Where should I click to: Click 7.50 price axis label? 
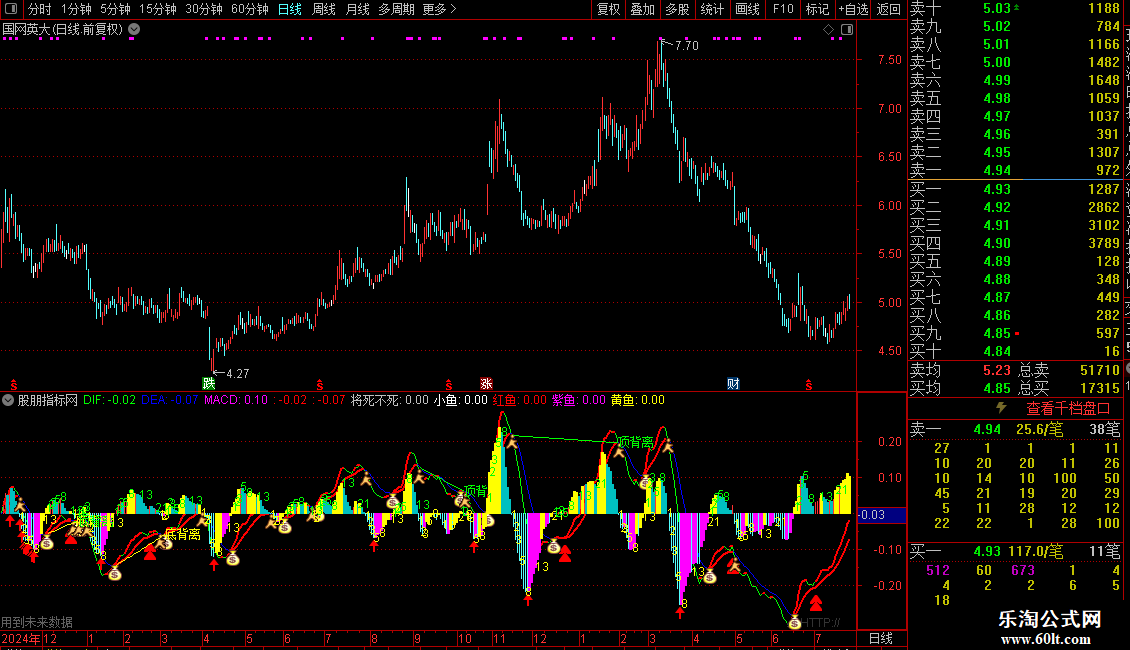pos(889,60)
